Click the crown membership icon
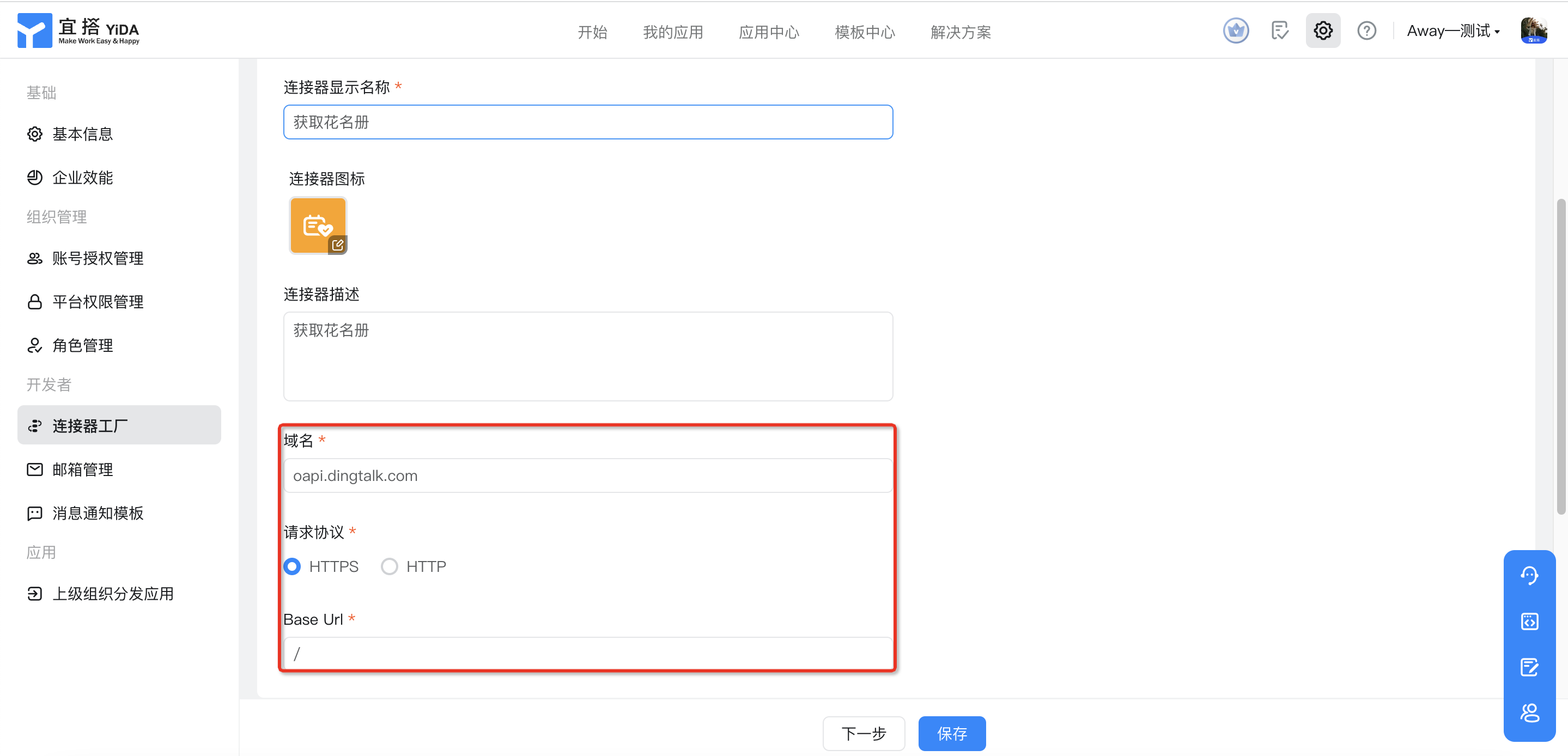This screenshot has height=756, width=1568. 1236,31
